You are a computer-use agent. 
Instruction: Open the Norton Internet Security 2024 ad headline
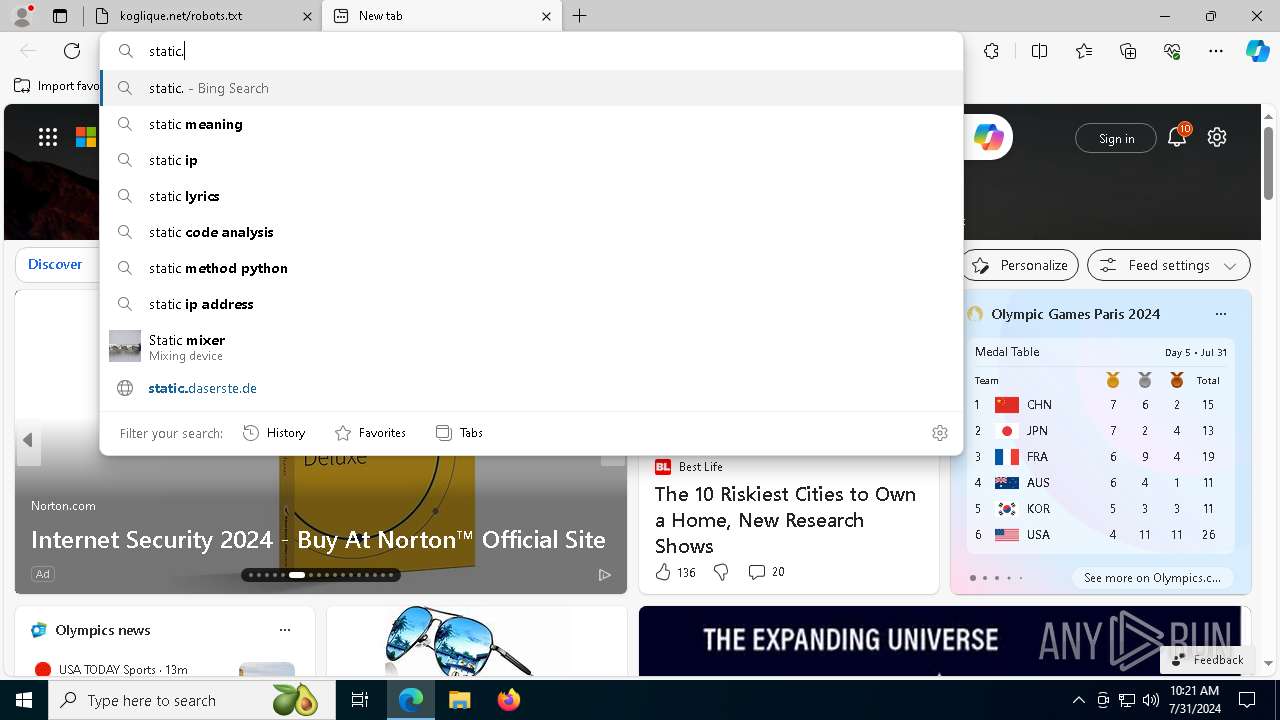pyautogui.click(x=318, y=540)
